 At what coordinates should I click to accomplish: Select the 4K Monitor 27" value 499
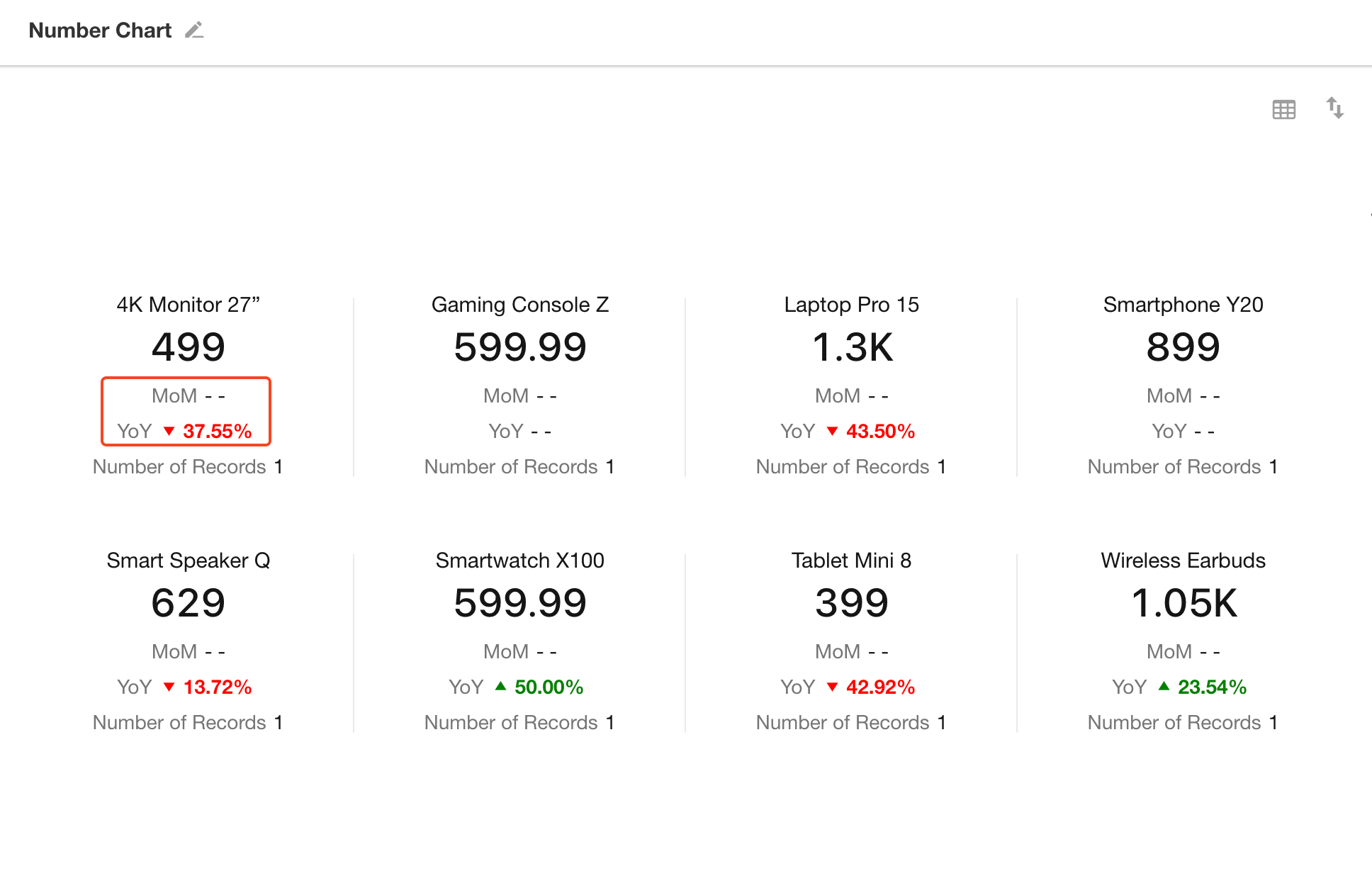188,347
